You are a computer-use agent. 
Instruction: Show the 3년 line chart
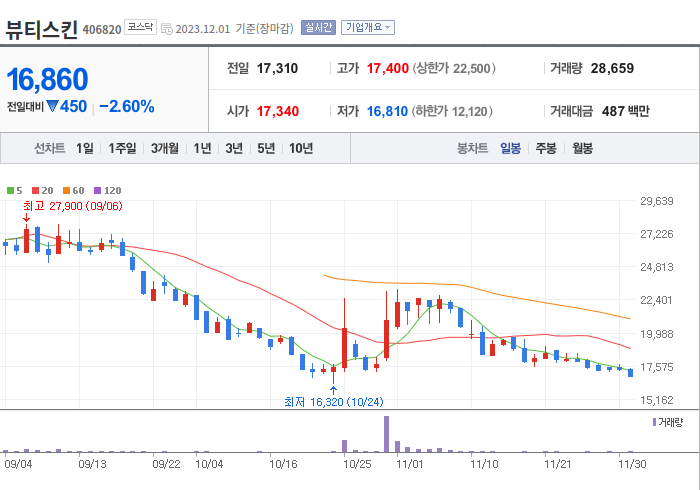(x=234, y=148)
